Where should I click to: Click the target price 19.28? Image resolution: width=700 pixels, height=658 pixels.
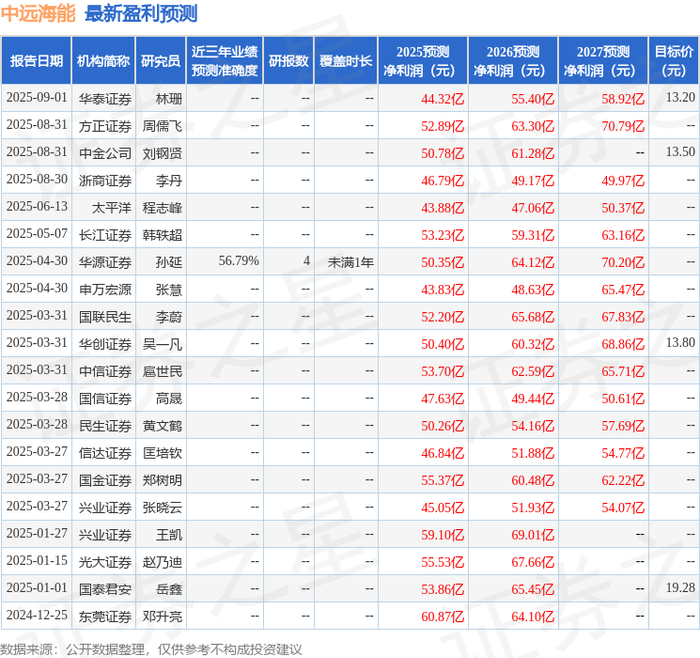pos(680,588)
